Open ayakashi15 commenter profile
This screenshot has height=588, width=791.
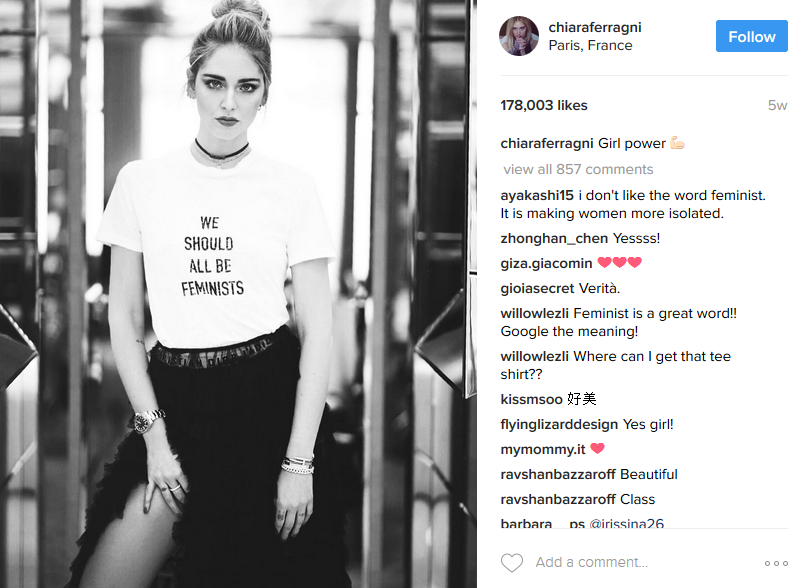click(x=537, y=195)
